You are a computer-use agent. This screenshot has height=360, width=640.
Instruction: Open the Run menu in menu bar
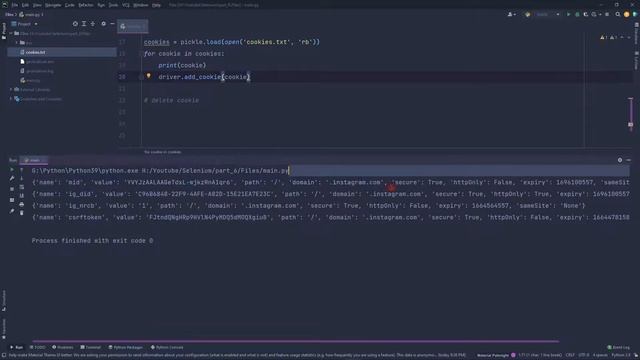pyautogui.click(x=101, y=5)
